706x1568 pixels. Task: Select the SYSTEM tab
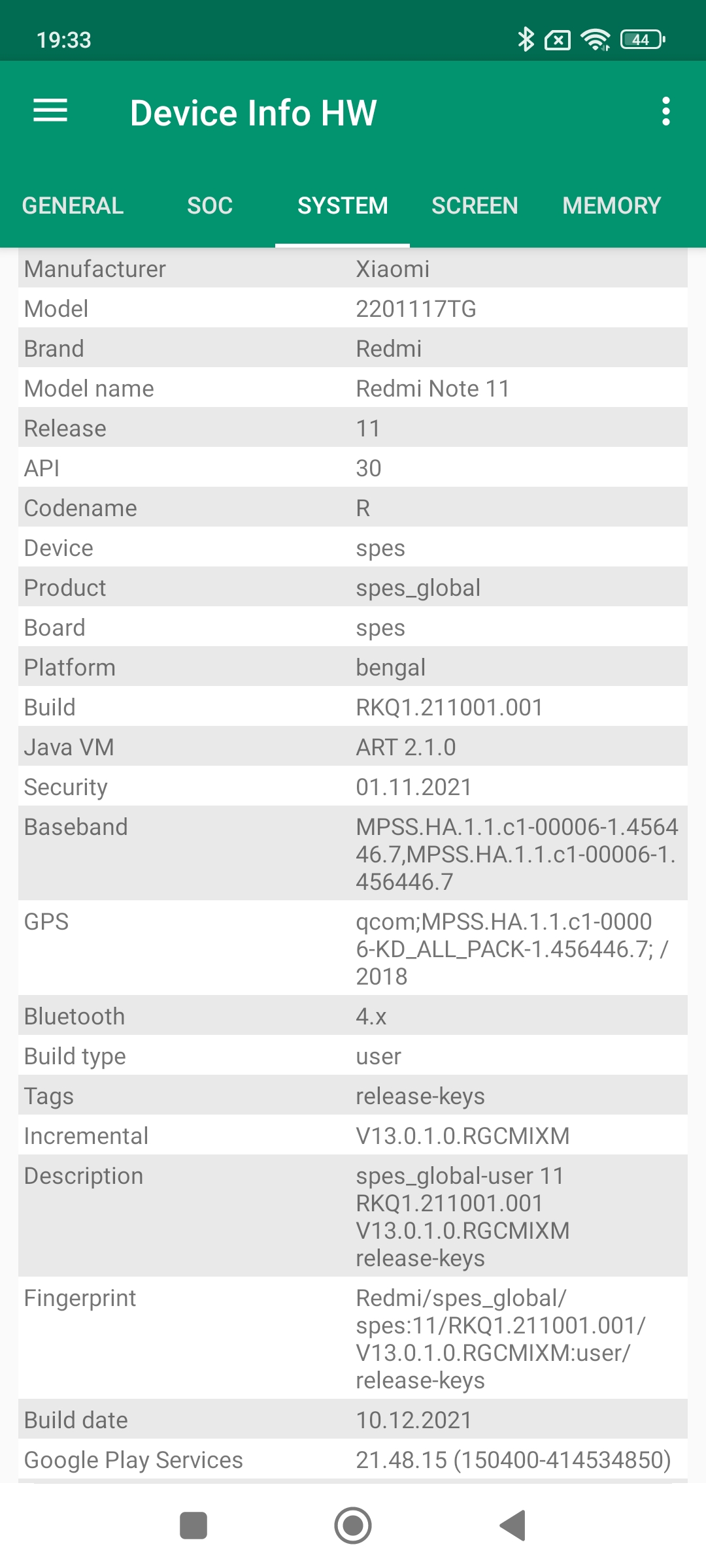343,206
